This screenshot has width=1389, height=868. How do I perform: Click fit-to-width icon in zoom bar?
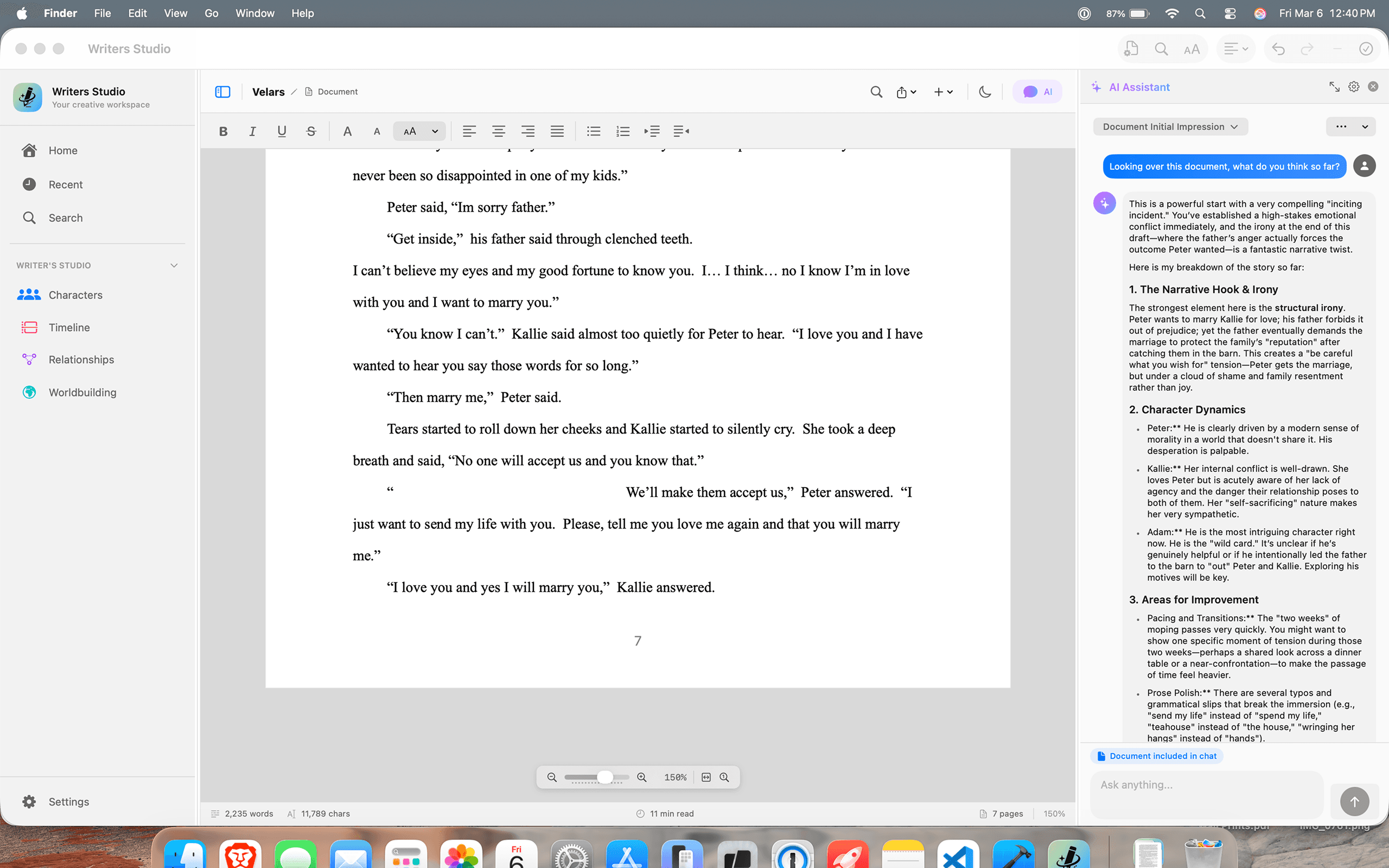click(706, 777)
